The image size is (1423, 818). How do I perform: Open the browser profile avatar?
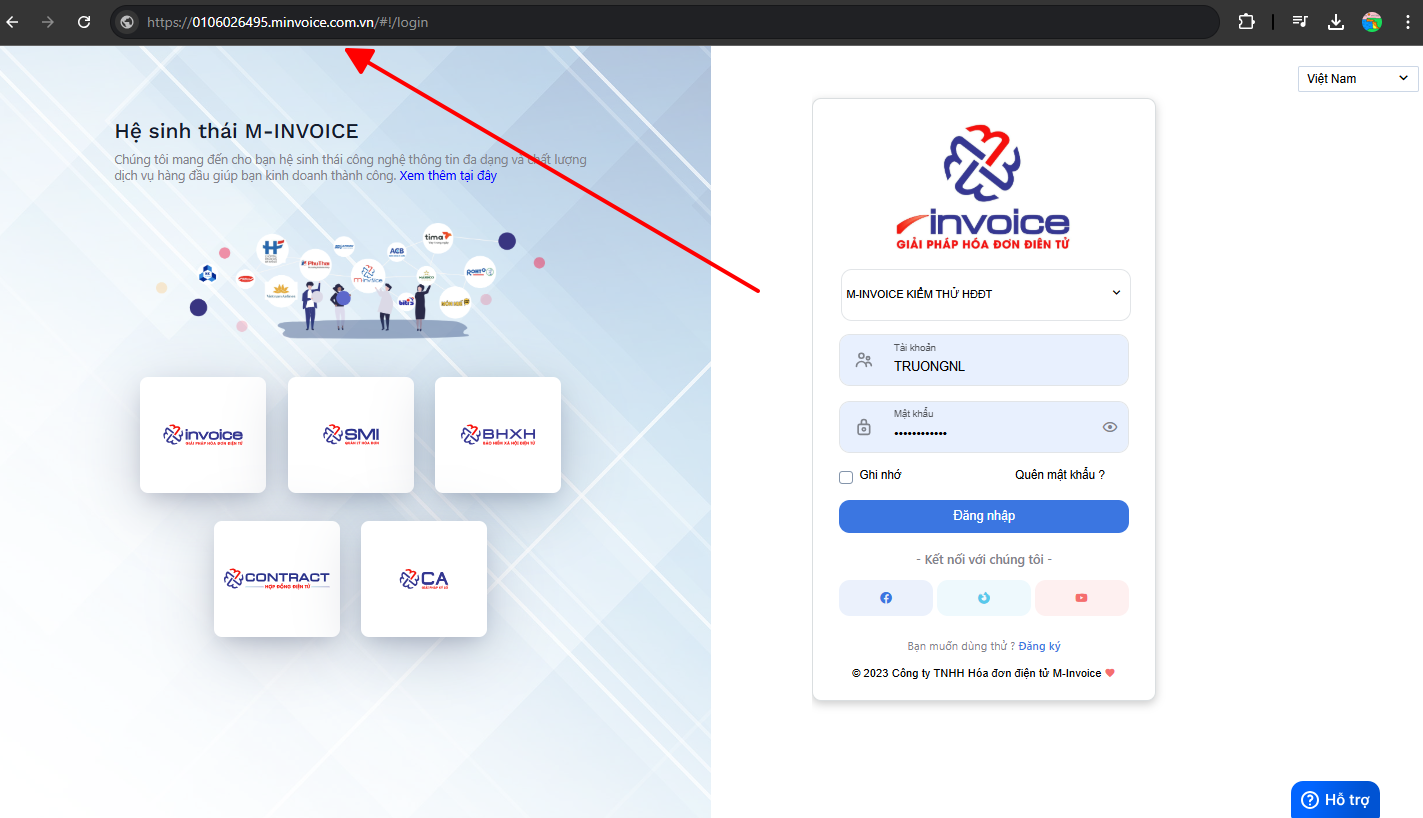pyautogui.click(x=1372, y=21)
